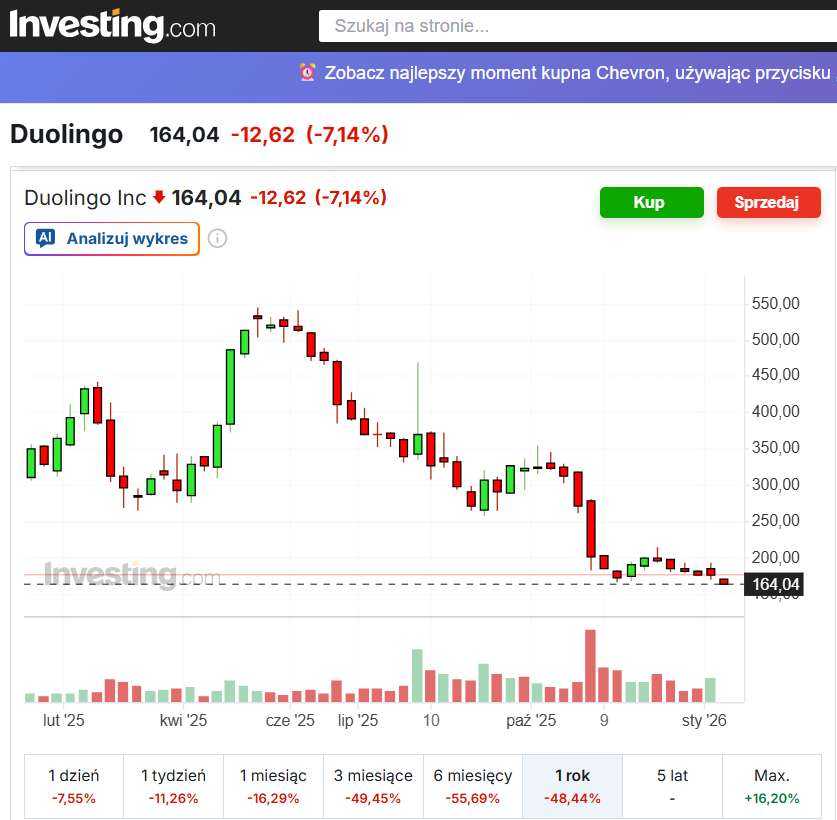Screen dimensions: 837x820
Task: Click the 250,00 price axis label
Action: coord(776,521)
